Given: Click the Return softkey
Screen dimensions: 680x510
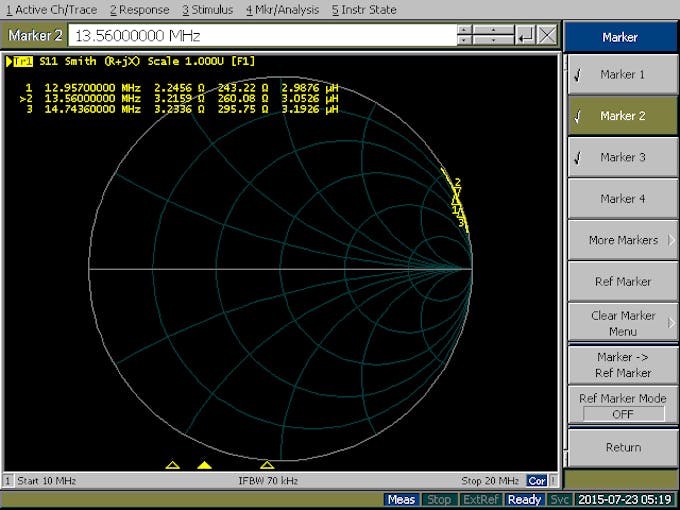Looking at the screenshot, I should 622,448.
